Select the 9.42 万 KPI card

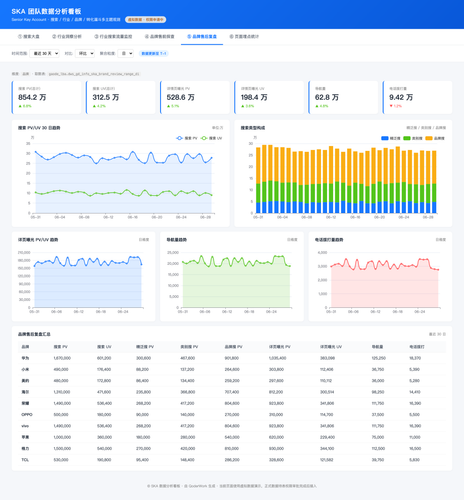pos(417,97)
